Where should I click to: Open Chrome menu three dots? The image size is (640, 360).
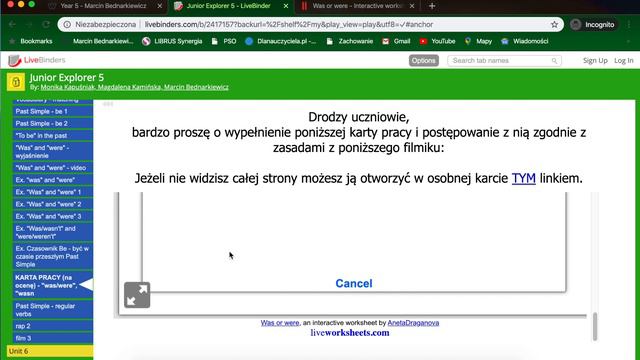(x=629, y=24)
